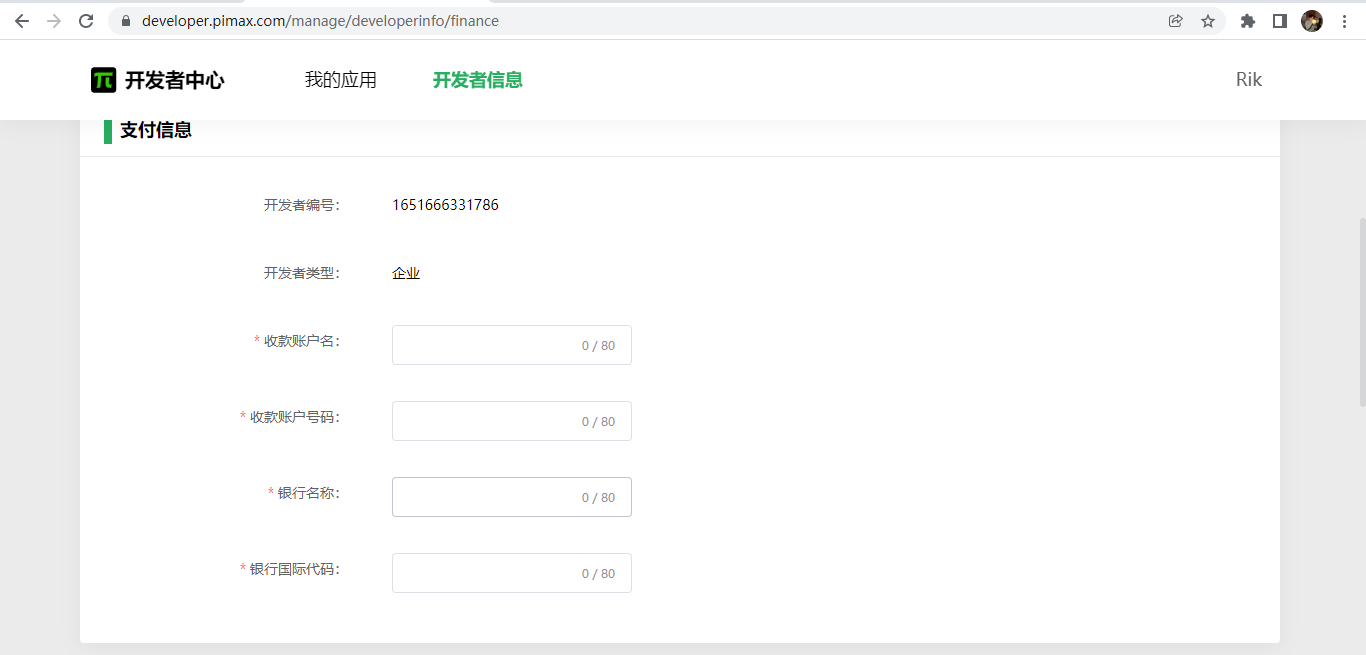Share this page using share icon
This screenshot has height=655, width=1366.
pyautogui.click(x=1176, y=21)
